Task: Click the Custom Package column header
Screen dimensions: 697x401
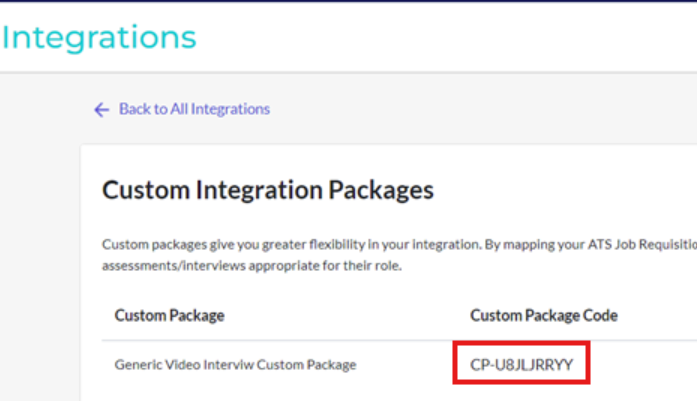Action: tap(169, 315)
